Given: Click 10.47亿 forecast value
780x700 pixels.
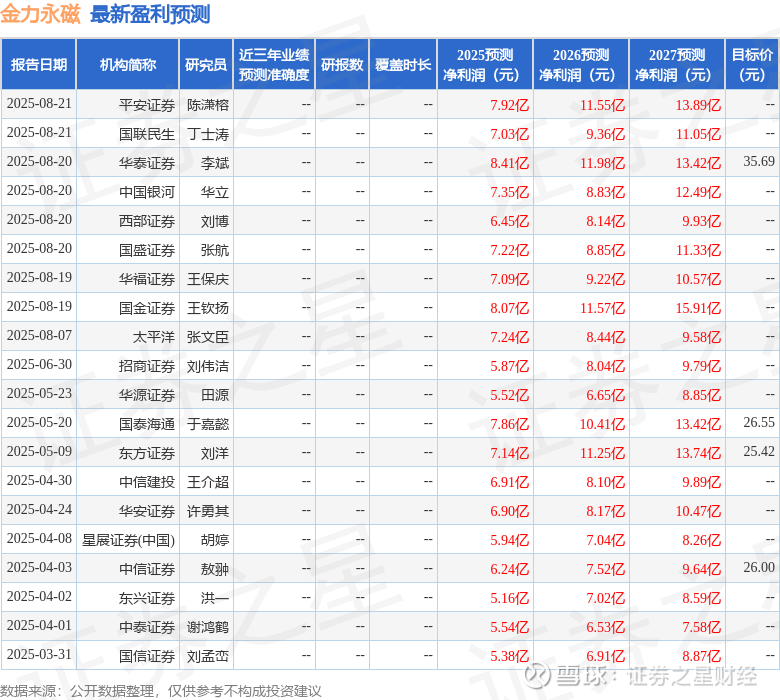Looking at the screenshot, I should point(698,511).
